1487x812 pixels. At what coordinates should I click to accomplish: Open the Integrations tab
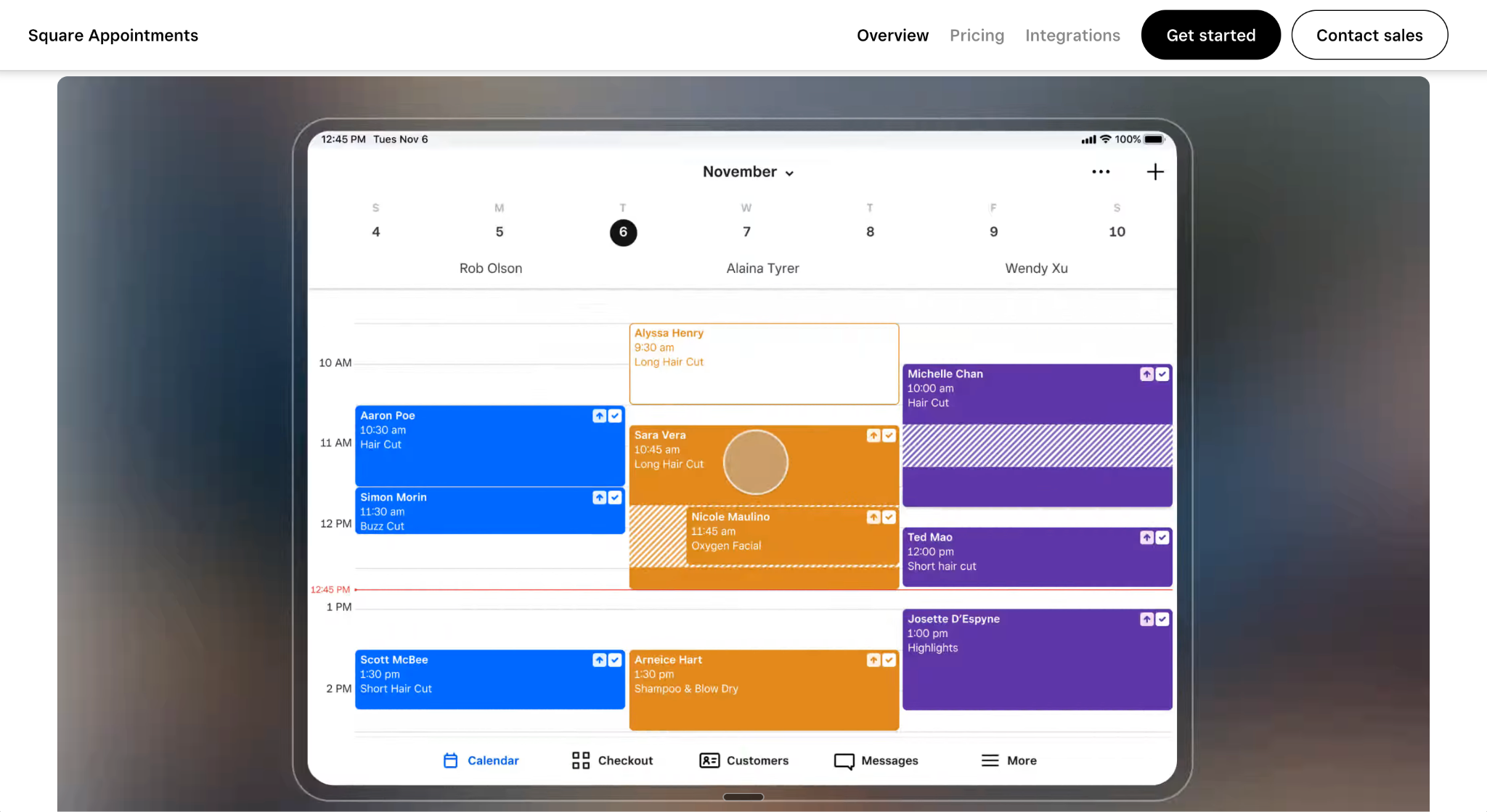coord(1072,36)
